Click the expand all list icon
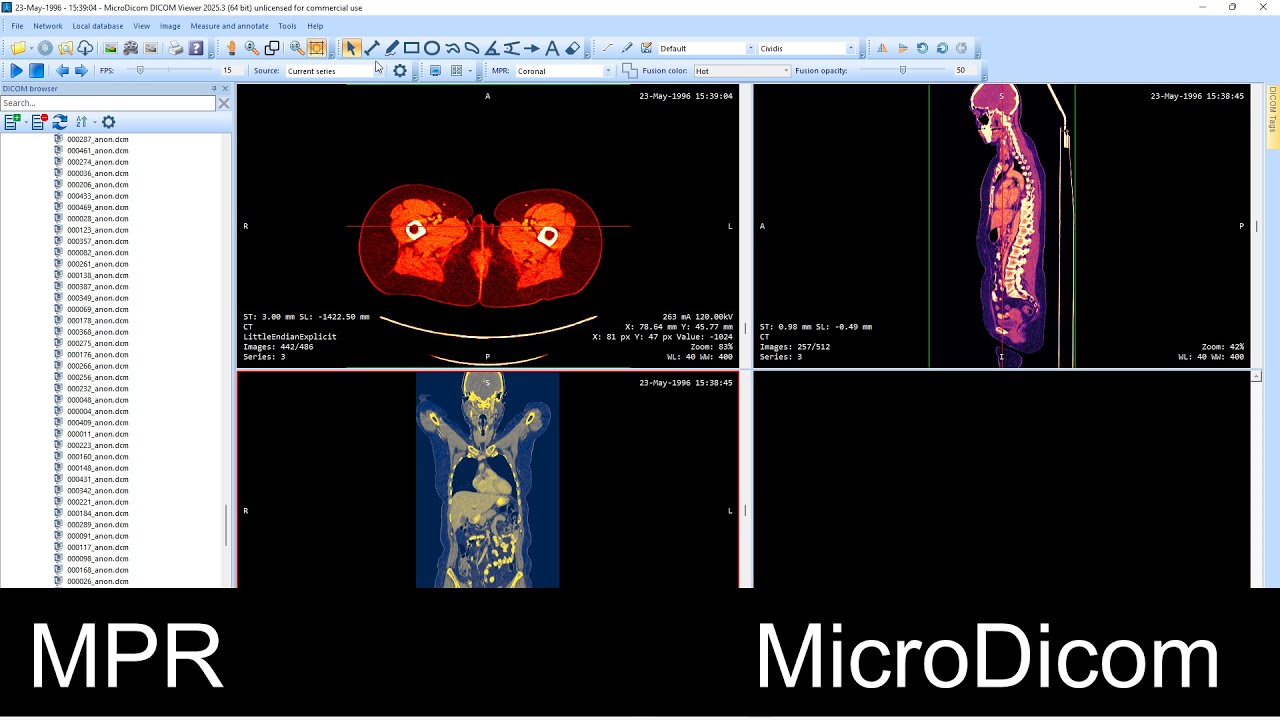This screenshot has height=720, width=1280. (12, 122)
